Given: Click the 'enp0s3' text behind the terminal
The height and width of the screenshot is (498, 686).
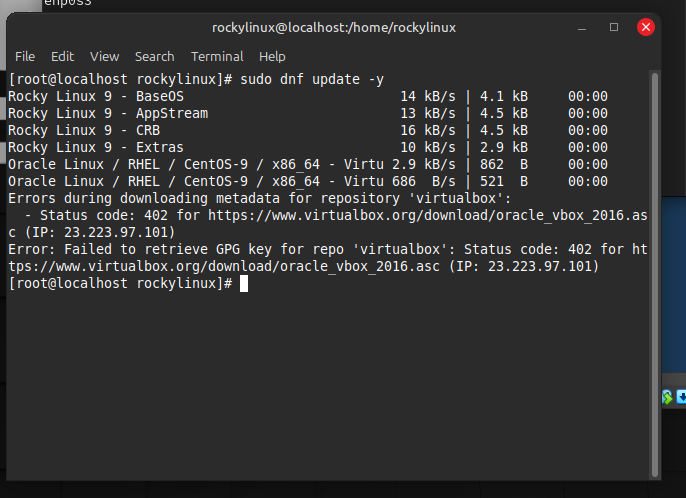Looking at the screenshot, I should (x=66, y=3).
